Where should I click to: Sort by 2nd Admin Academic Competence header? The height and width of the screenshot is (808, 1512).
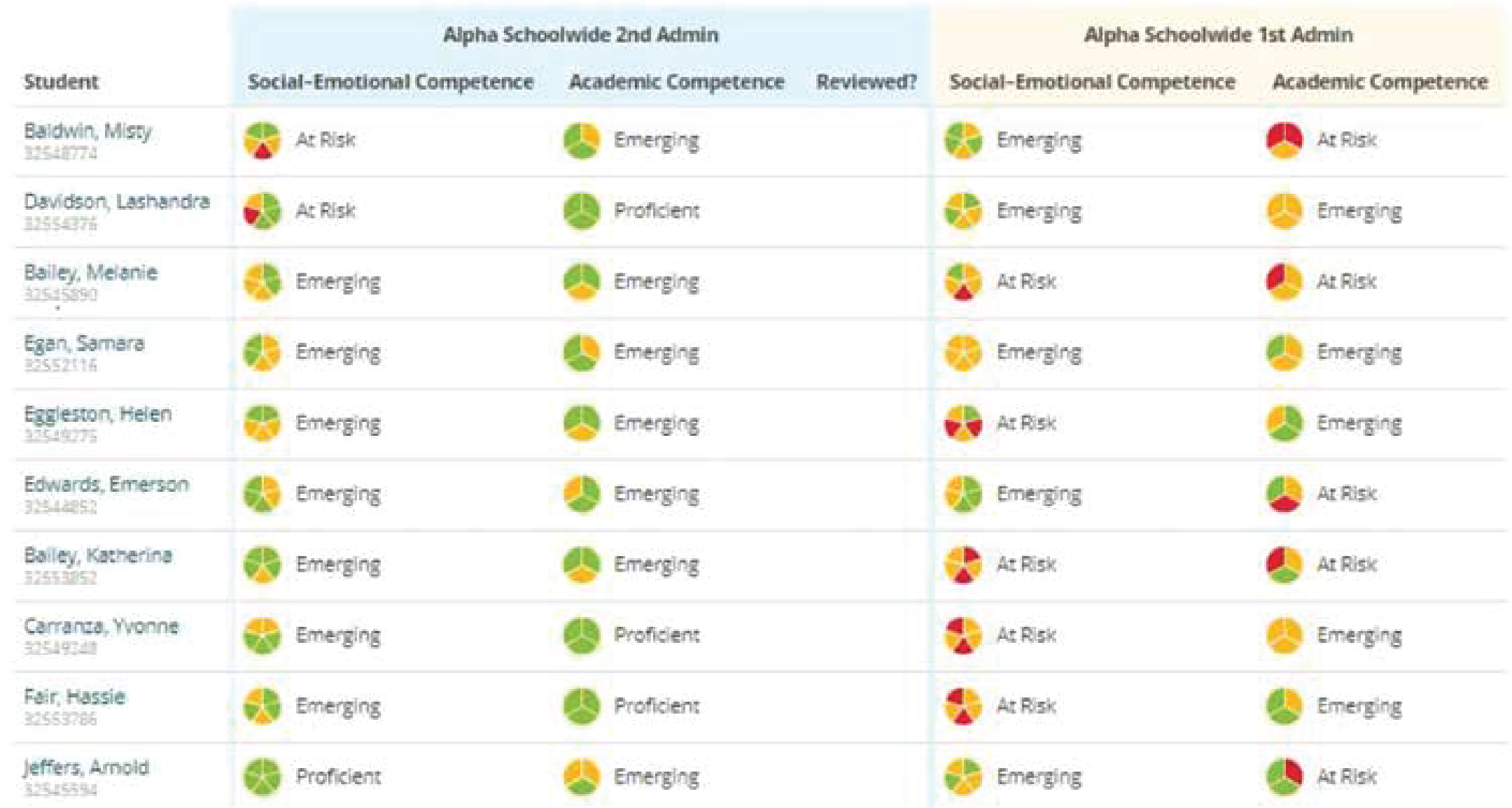click(676, 82)
